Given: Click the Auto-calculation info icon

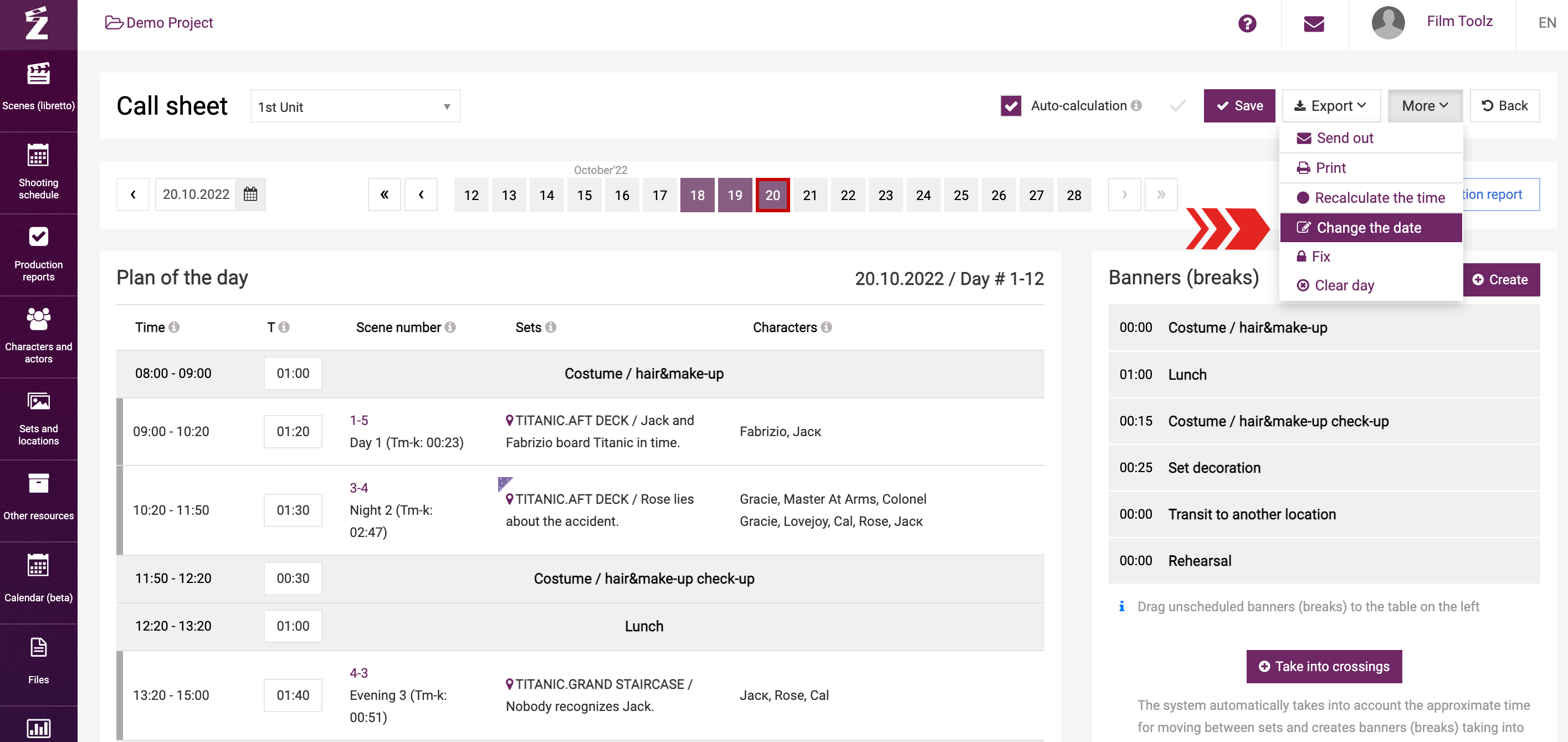Looking at the screenshot, I should click(x=1136, y=106).
